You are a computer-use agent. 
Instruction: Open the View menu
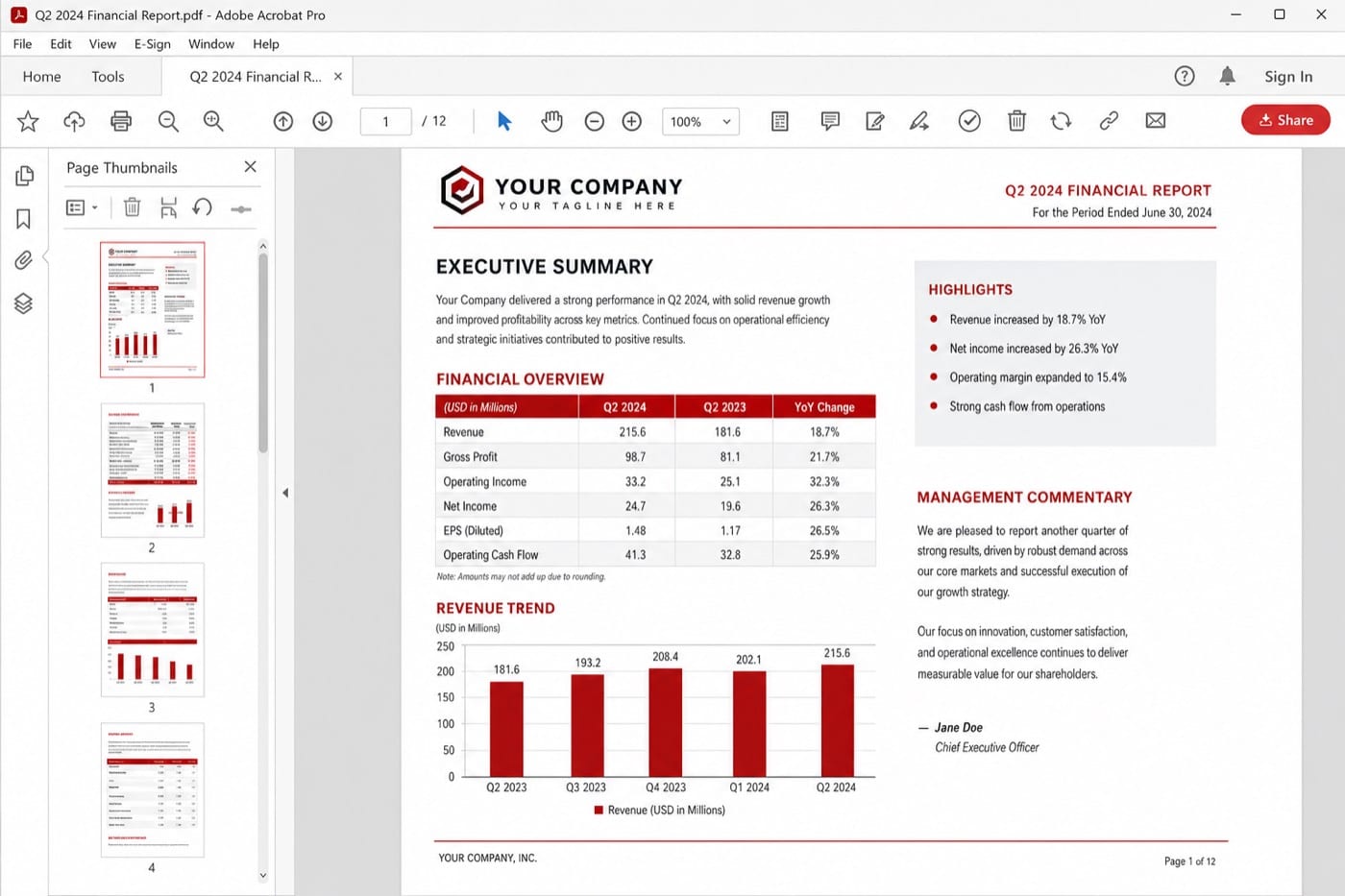(103, 44)
